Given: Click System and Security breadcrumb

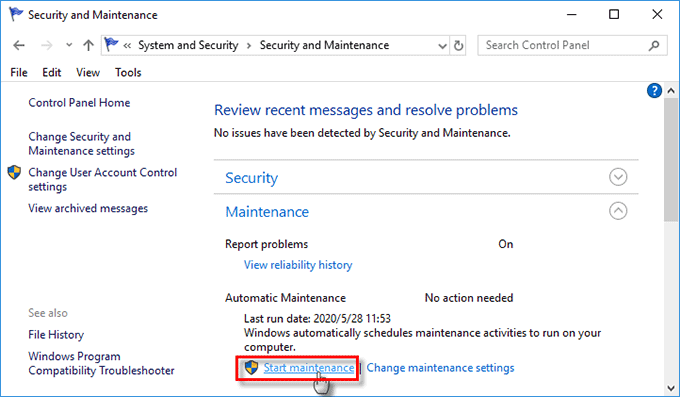Looking at the screenshot, I should click(x=188, y=45).
